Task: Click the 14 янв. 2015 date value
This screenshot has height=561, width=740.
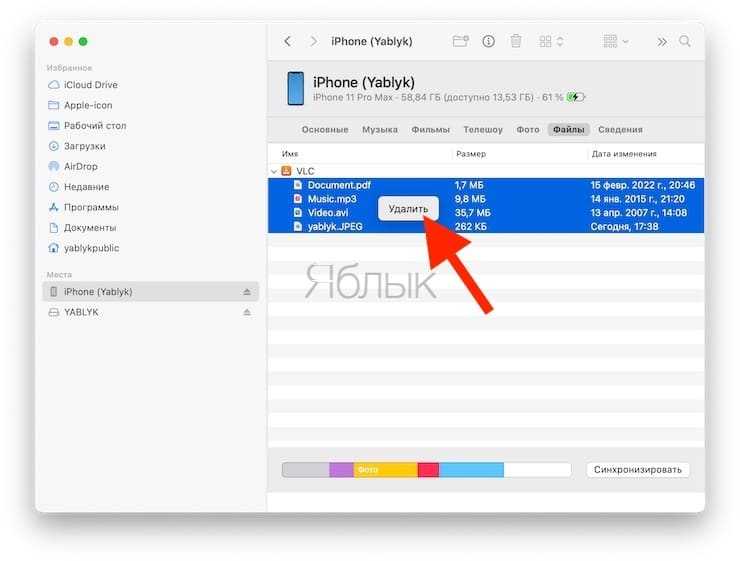Action: point(637,199)
